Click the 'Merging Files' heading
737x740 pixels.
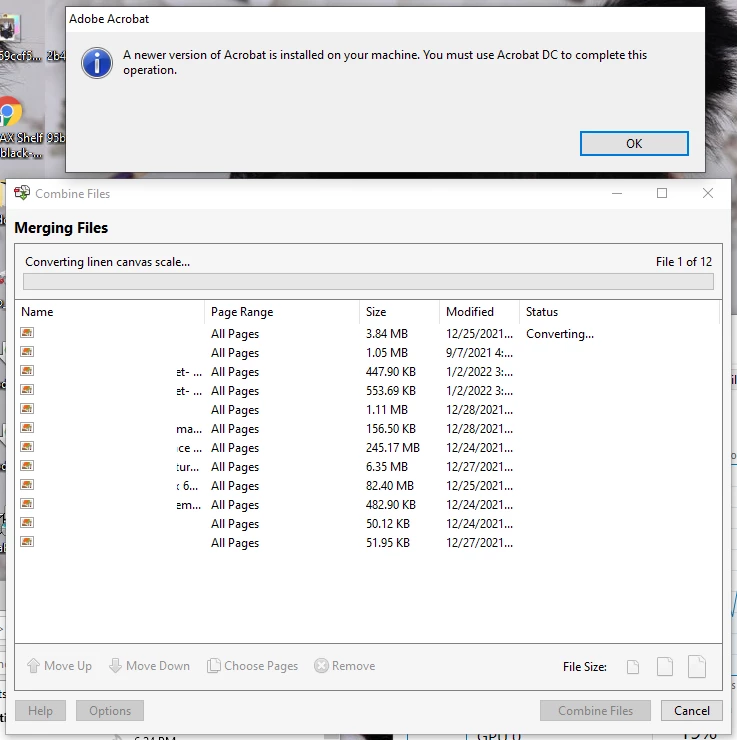tap(61, 228)
